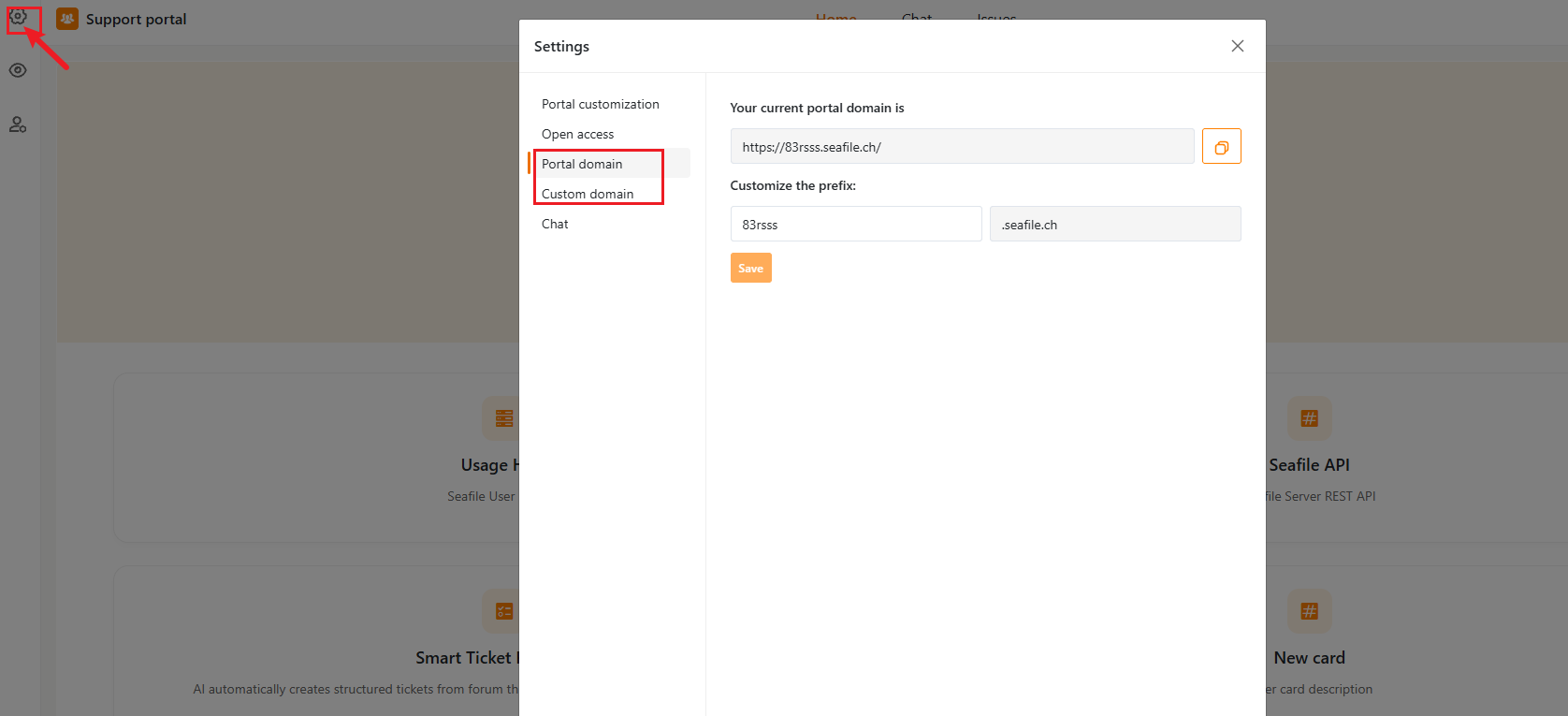Click the Support portal logo icon

(x=67, y=19)
